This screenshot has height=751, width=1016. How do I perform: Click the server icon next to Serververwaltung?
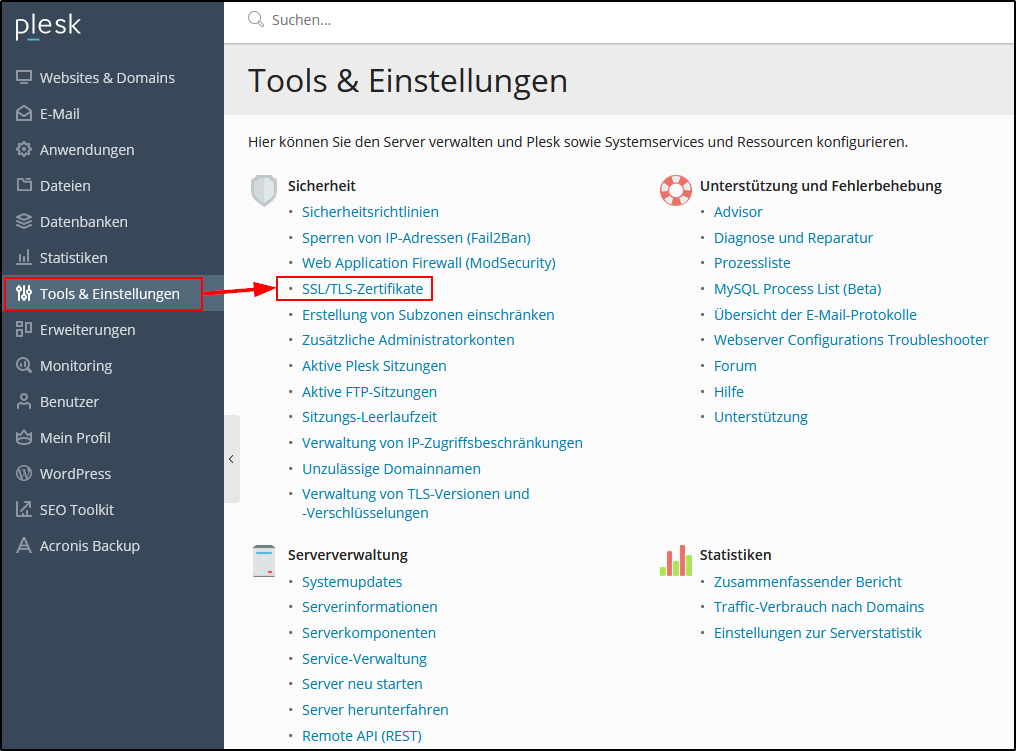point(263,561)
